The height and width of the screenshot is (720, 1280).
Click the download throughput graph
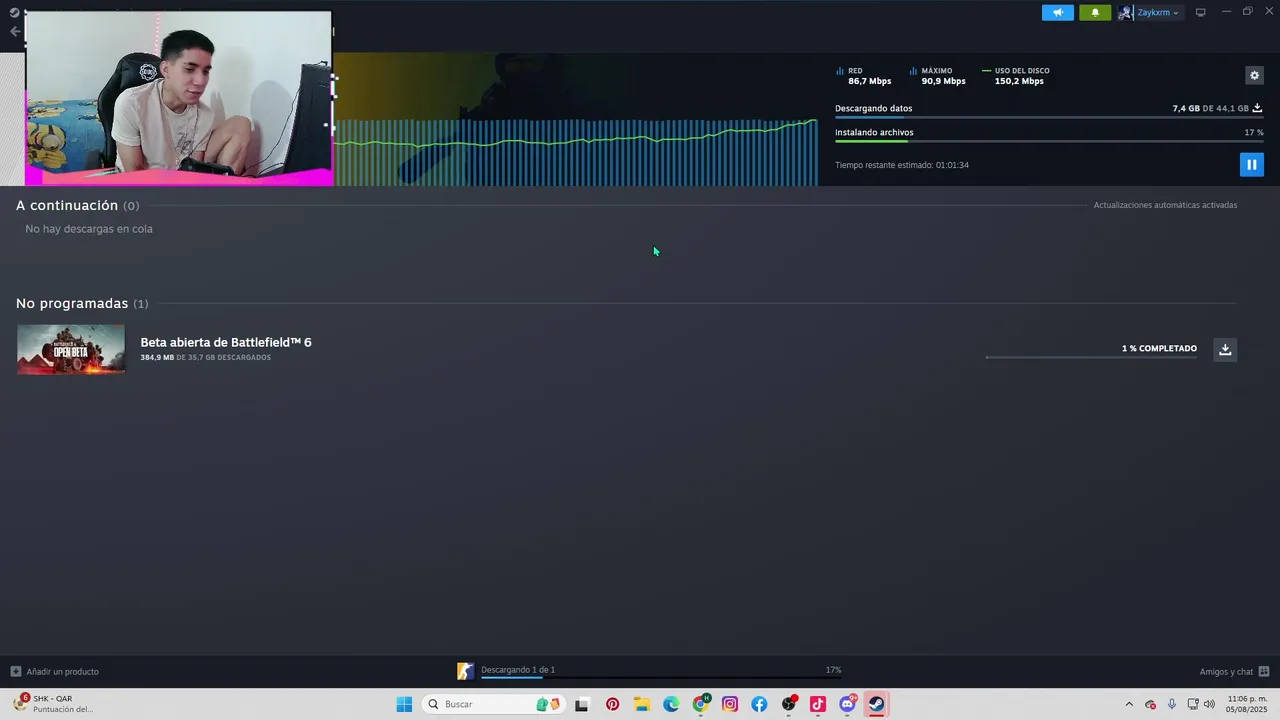click(575, 152)
